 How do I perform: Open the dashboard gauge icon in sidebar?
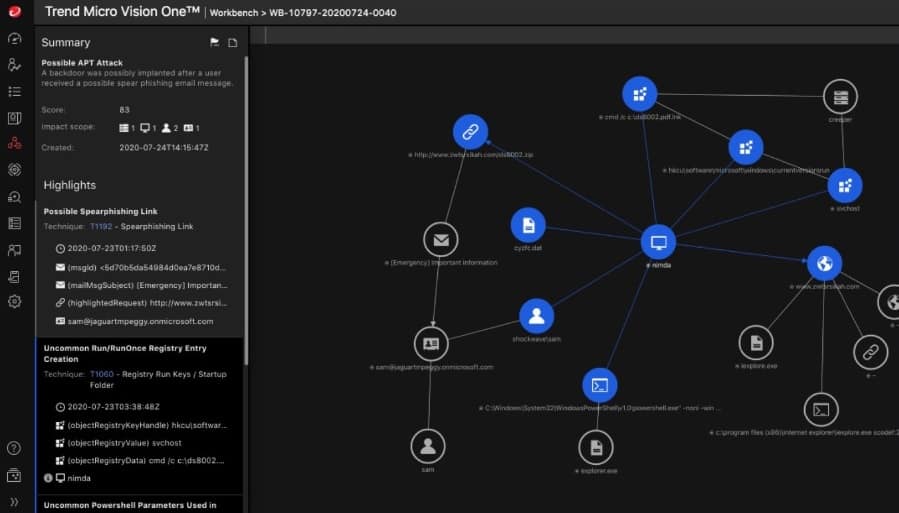pyautogui.click(x=14, y=38)
